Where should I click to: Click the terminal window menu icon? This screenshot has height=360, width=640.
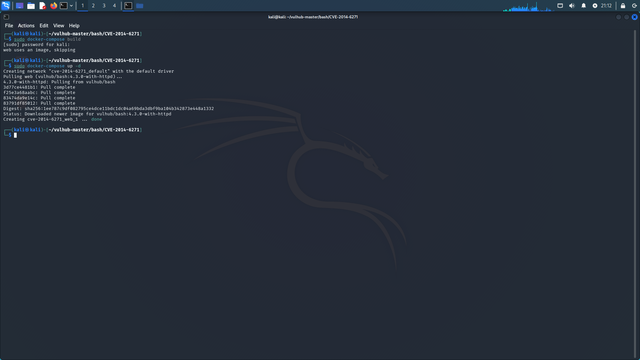point(6,17)
